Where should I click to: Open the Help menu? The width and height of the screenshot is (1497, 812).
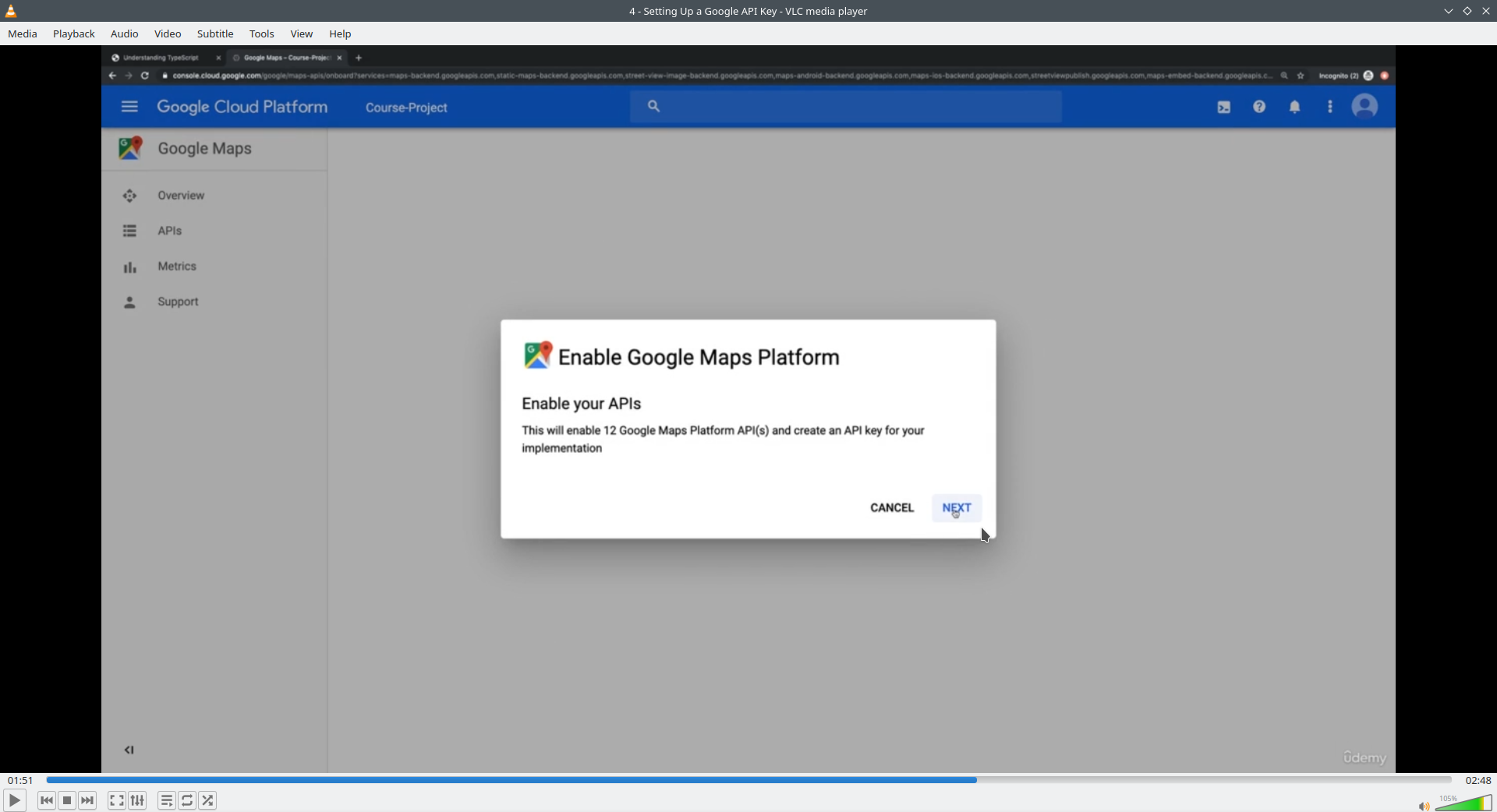pyautogui.click(x=340, y=34)
